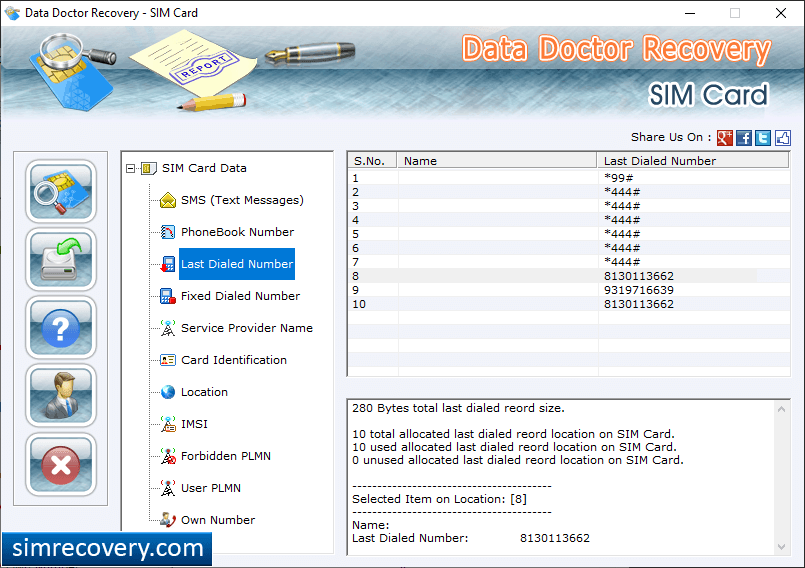Select SIM Card Data root label
805x568 pixels.
pyautogui.click(x=204, y=168)
